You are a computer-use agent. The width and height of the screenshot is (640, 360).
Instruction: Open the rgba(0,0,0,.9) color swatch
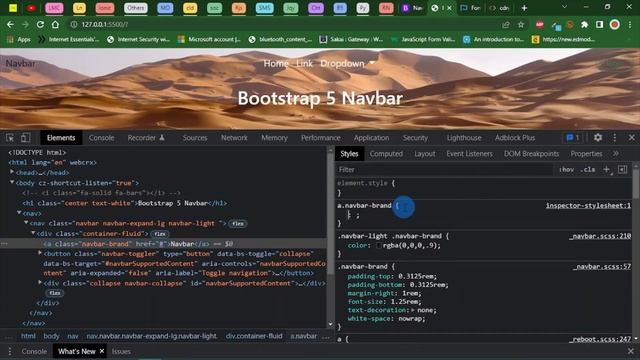[379, 245]
